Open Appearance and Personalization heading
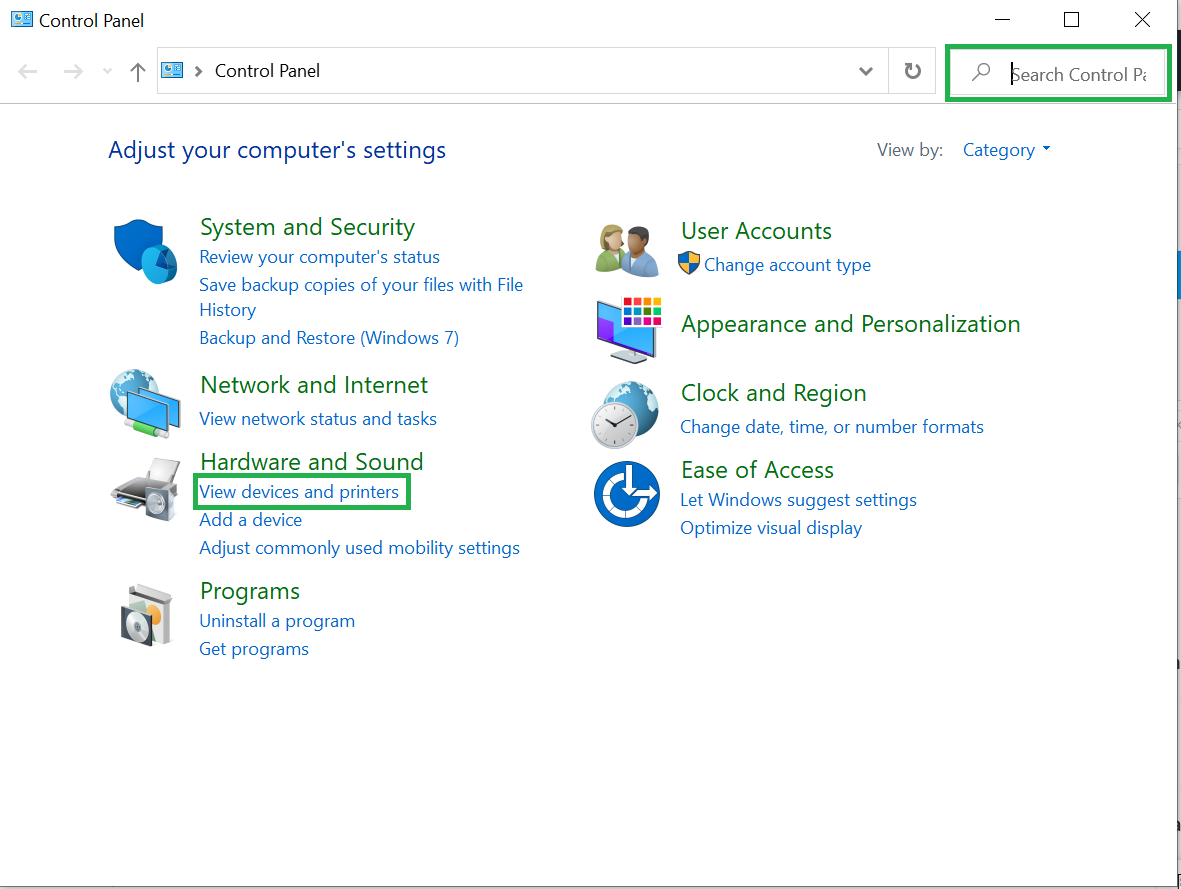This screenshot has width=1181, height=889. [850, 324]
